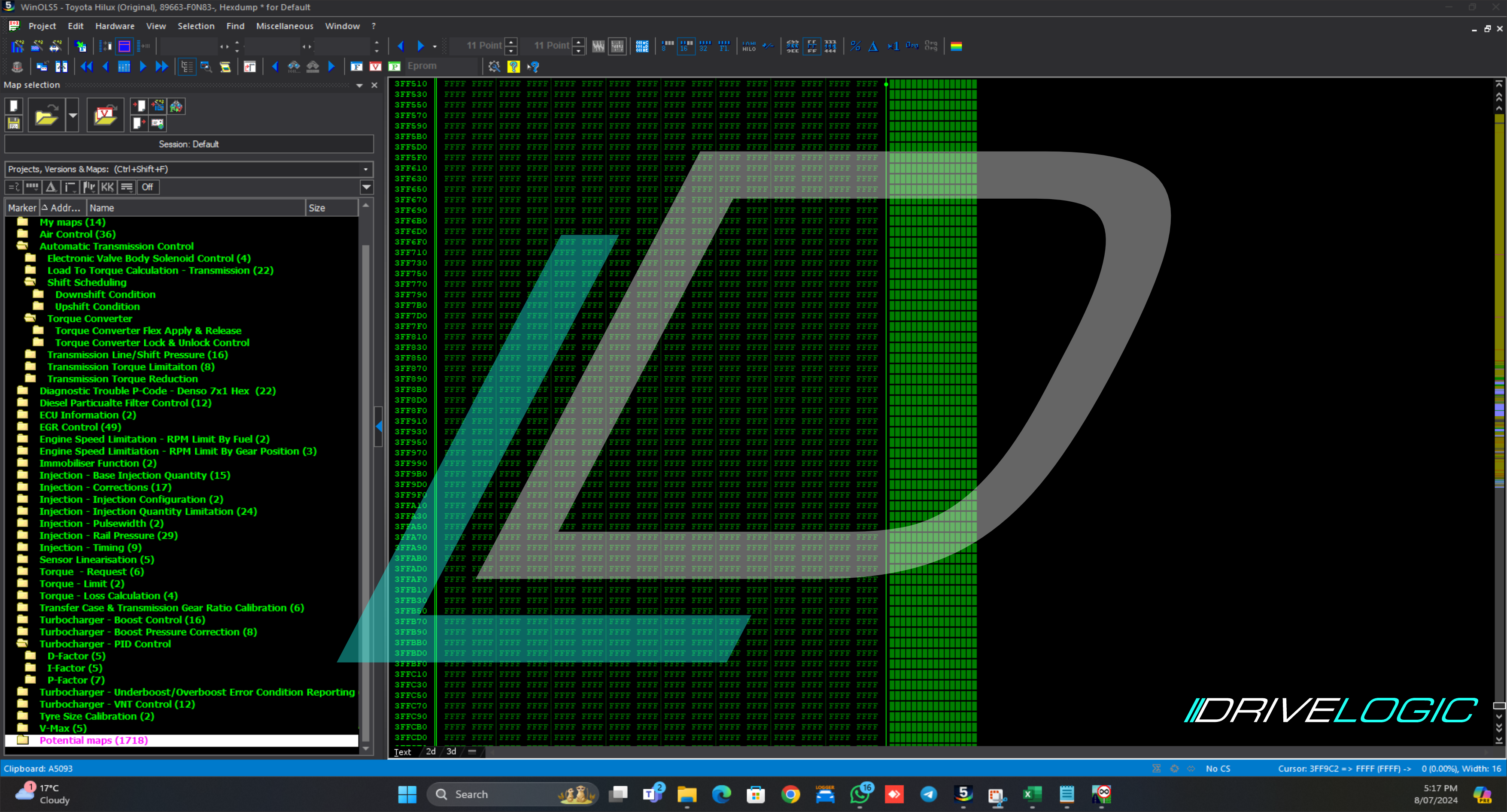Open the Miscellaneous menu
Image resolution: width=1507 pixels, height=812 pixels.
pos(284,26)
